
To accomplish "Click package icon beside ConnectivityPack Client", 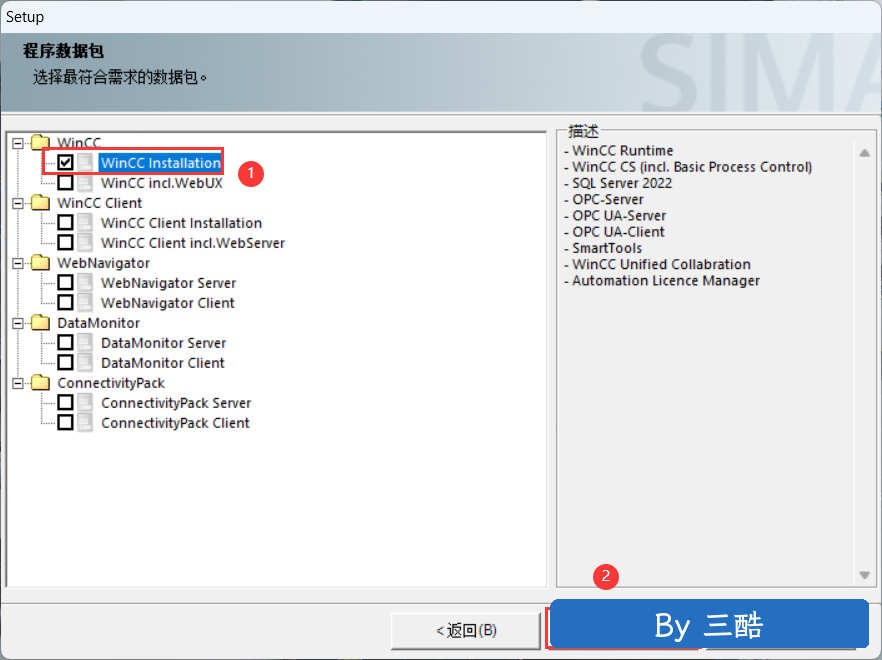I will click(85, 423).
